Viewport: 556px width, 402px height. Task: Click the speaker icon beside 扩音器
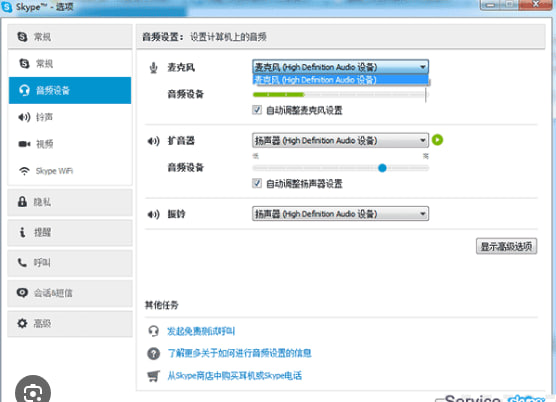(154, 141)
